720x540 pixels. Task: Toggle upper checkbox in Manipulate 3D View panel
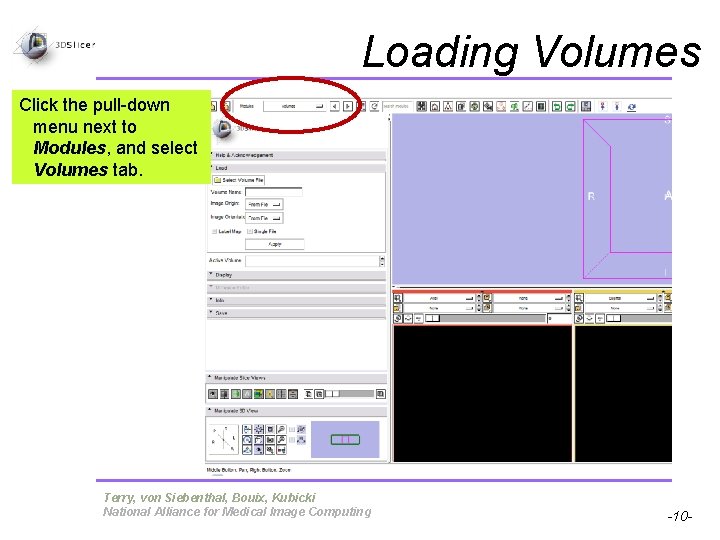click(292, 430)
